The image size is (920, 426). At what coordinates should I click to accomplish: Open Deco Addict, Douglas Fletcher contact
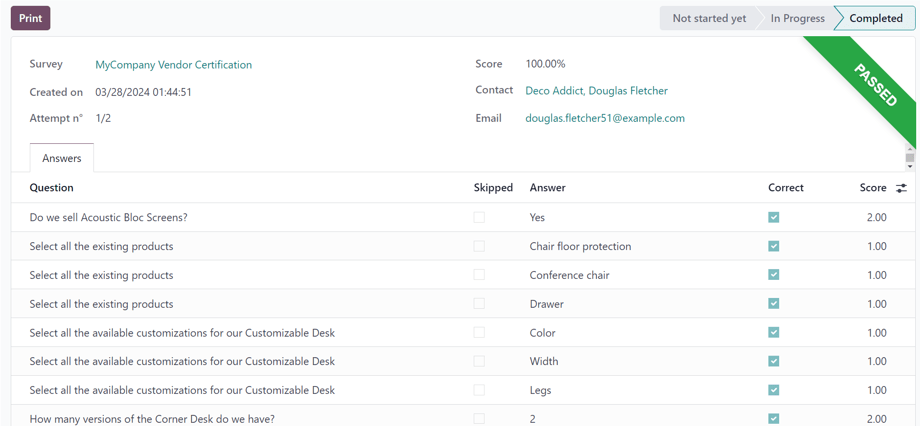tap(596, 91)
